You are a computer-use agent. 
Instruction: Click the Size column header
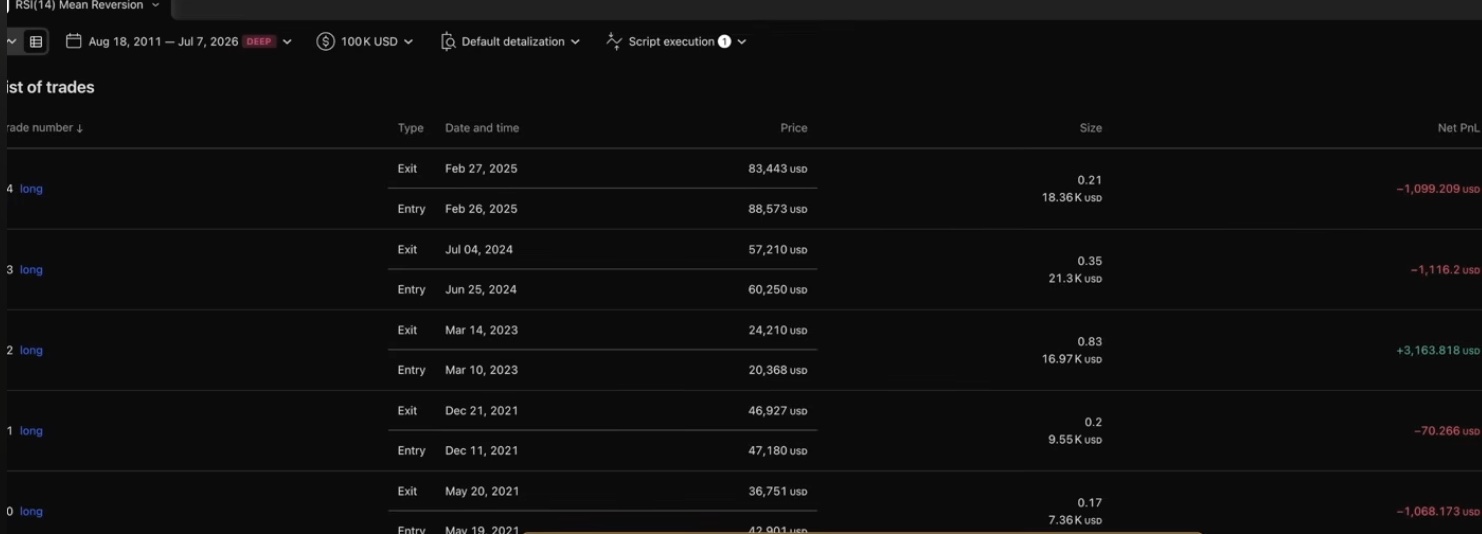point(1091,128)
